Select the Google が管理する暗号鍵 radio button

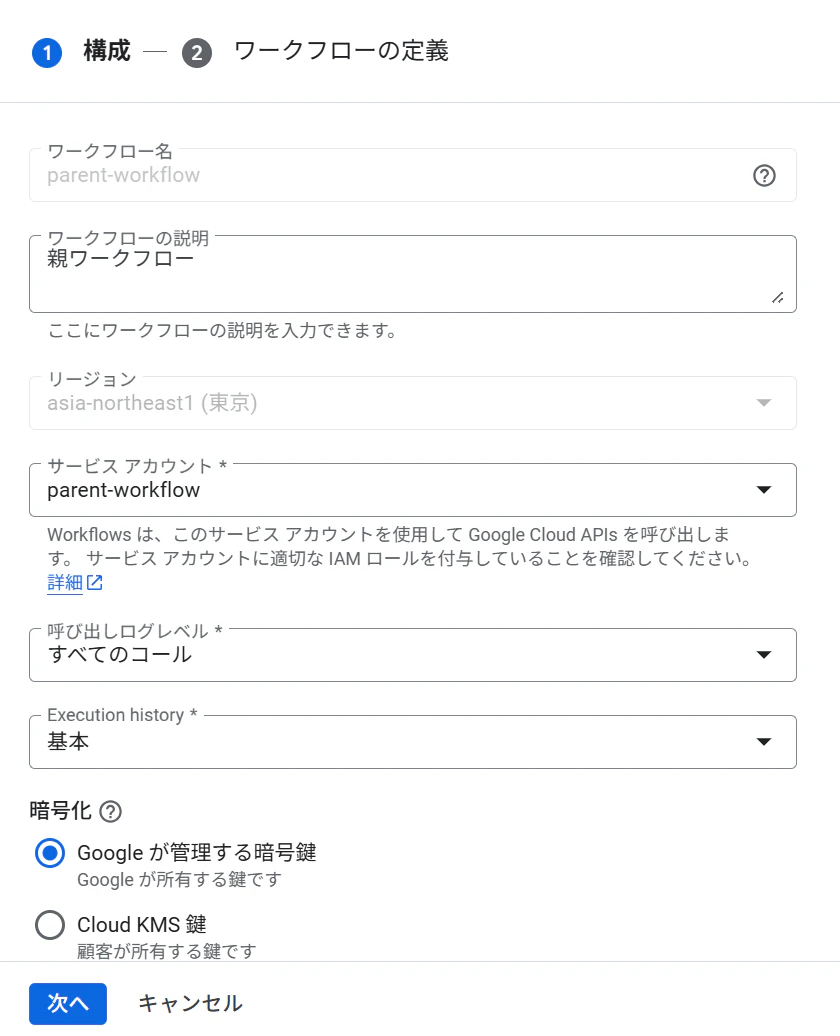tap(50, 853)
